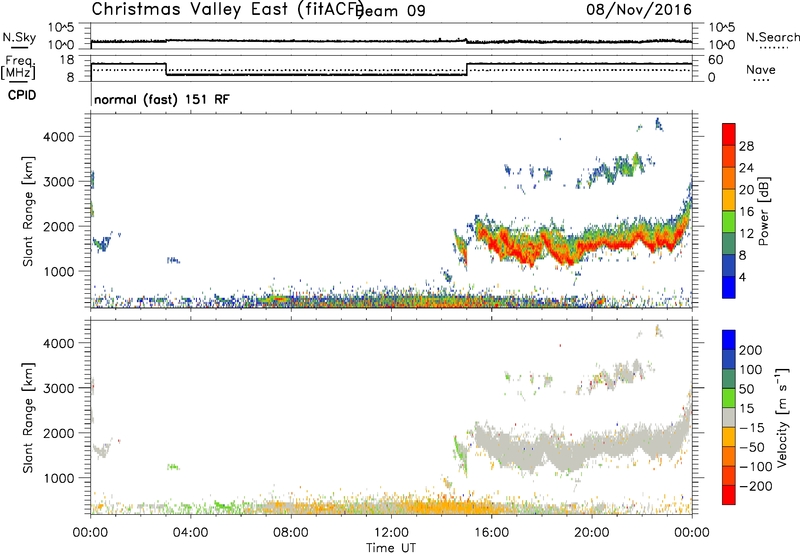Click the '2000' tick on the velocity panel
The image size is (800, 554).
pyautogui.click(x=58, y=433)
